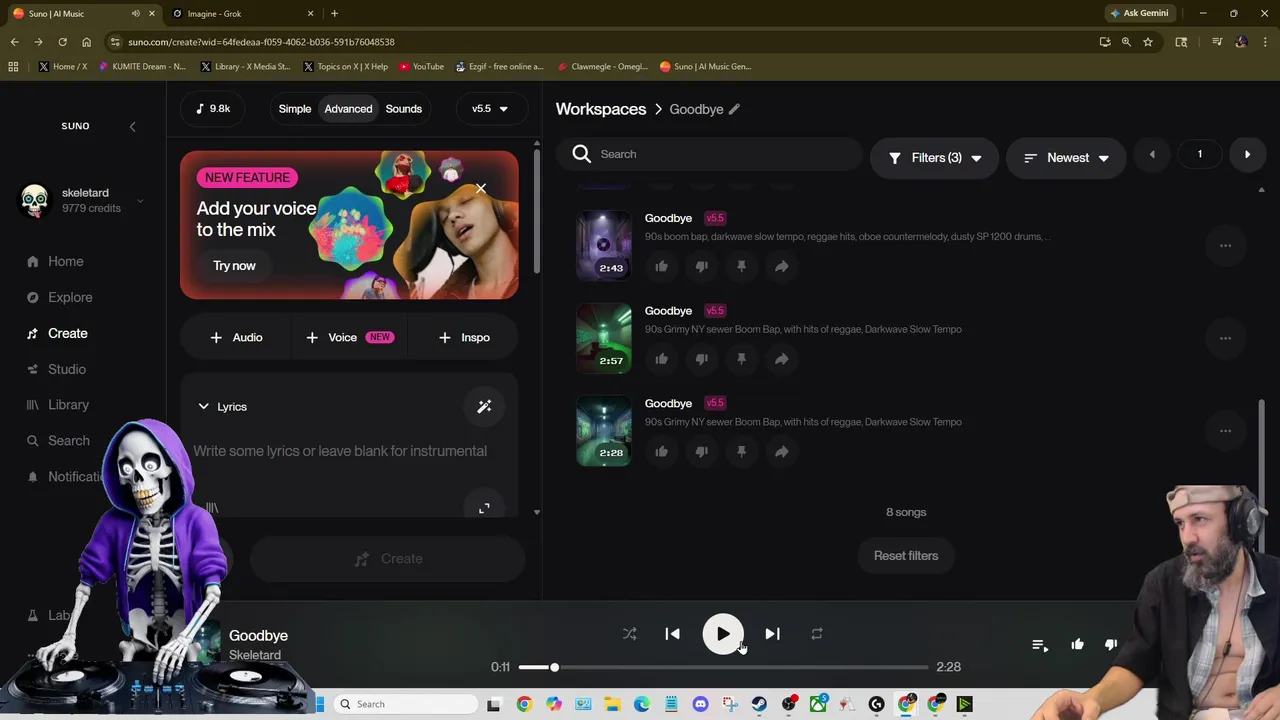Share the 2:28 Goodbye song

click(x=781, y=452)
